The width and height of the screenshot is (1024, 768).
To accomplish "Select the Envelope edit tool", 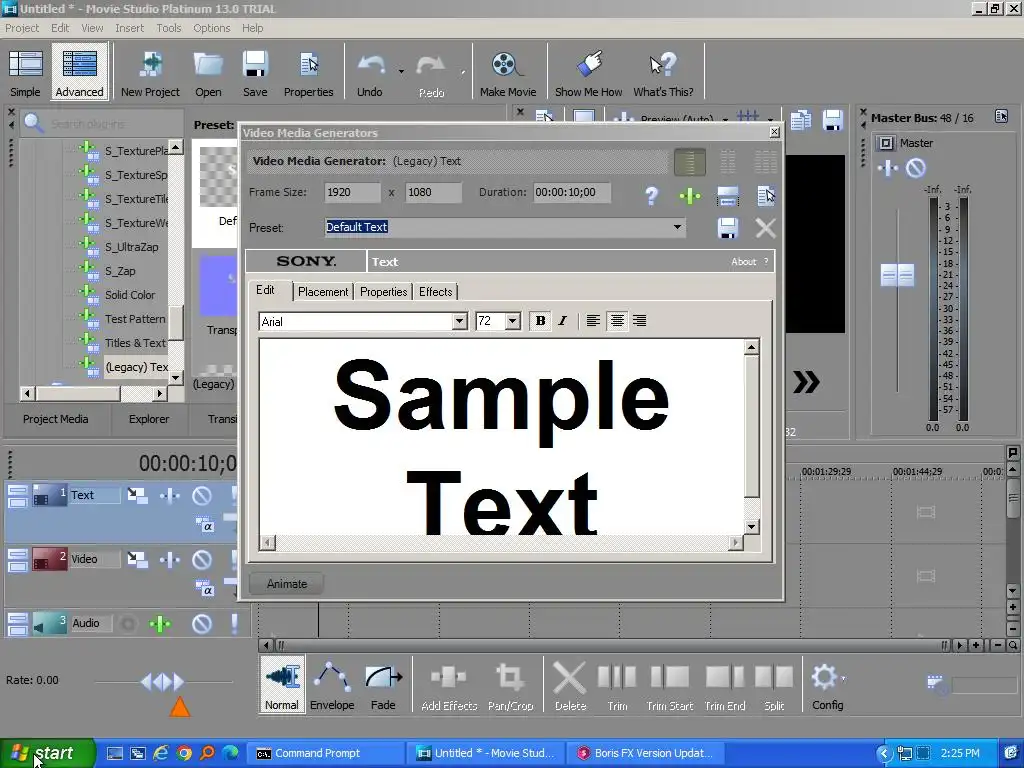I will [x=332, y=684].
